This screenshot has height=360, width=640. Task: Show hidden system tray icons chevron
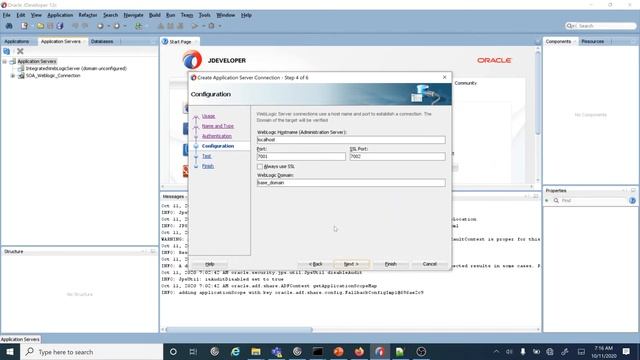(x=496, y=351)
